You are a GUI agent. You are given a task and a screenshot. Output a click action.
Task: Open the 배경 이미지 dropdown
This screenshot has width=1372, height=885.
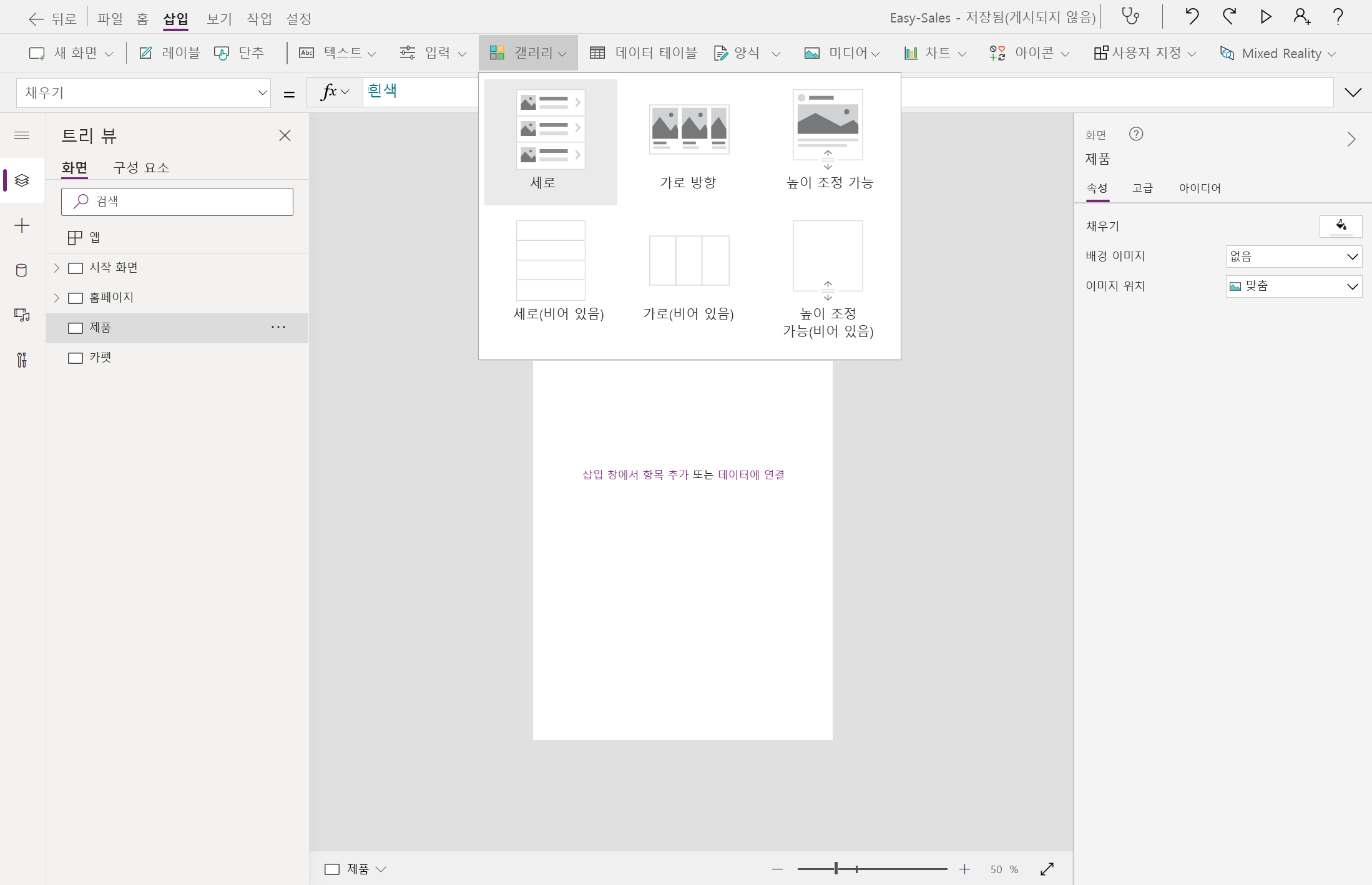(x=1293, y=257)
